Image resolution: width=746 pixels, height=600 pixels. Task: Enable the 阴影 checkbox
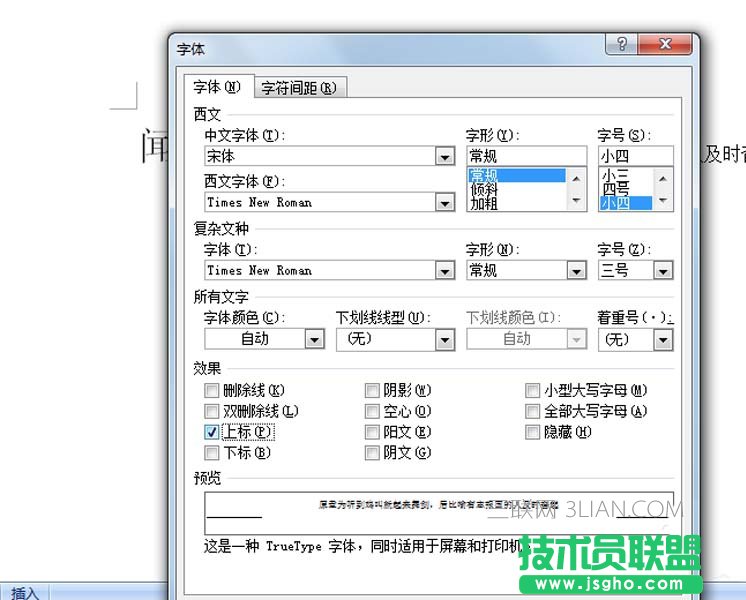coord(372,391)
